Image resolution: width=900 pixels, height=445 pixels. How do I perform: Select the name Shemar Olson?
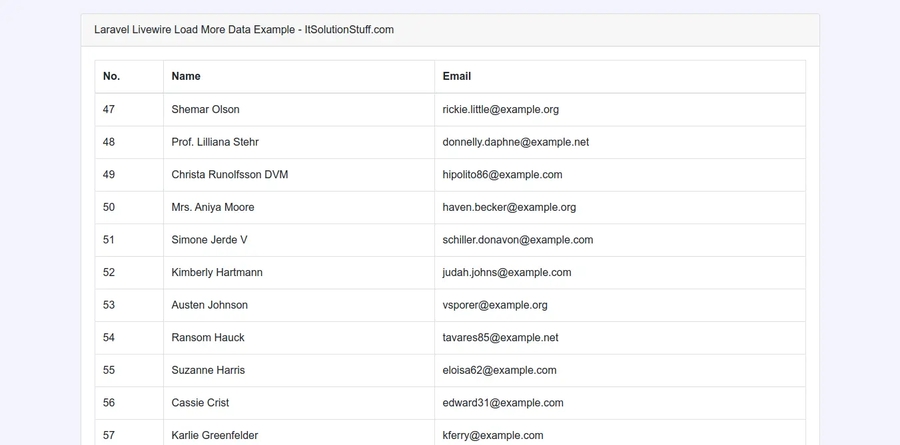pyautogui.click(x=205, y=109)
